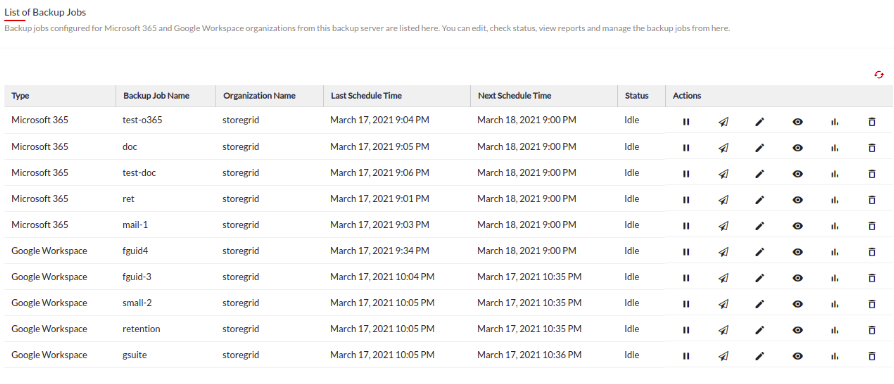
Task: View the gsuite backup job status
Action: 798,356
